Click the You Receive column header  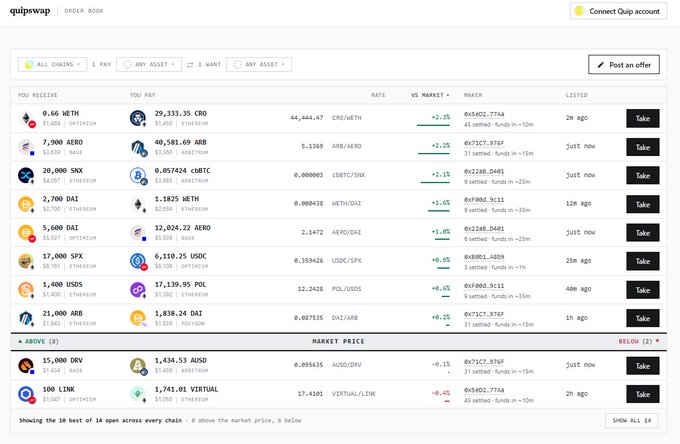38,95
